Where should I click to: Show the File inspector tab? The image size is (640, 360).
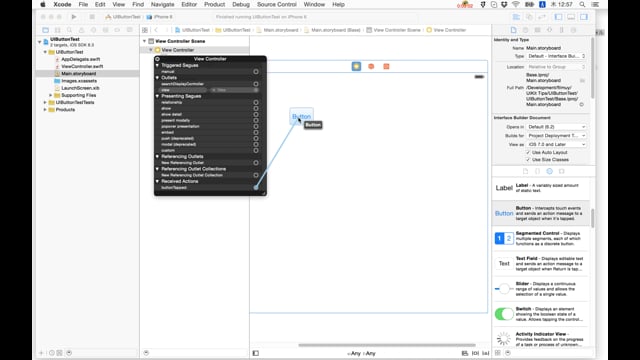click(x=513, y=30)
